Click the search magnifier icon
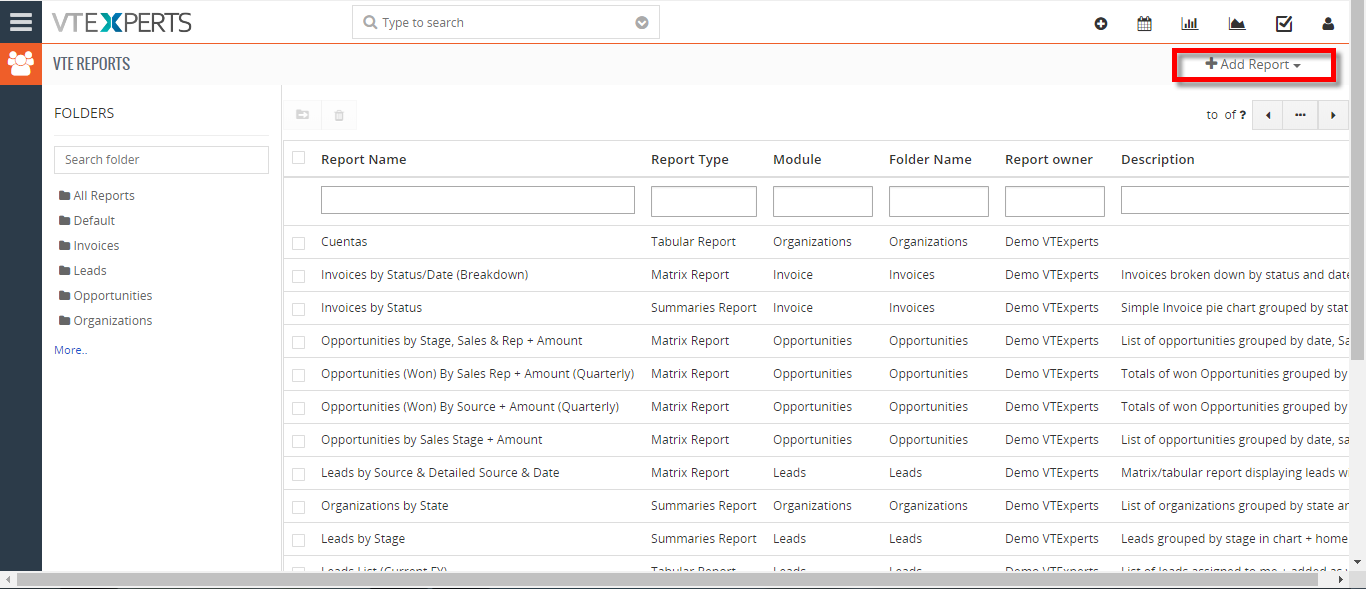The image size is (1366, 589). pos(370,23)
